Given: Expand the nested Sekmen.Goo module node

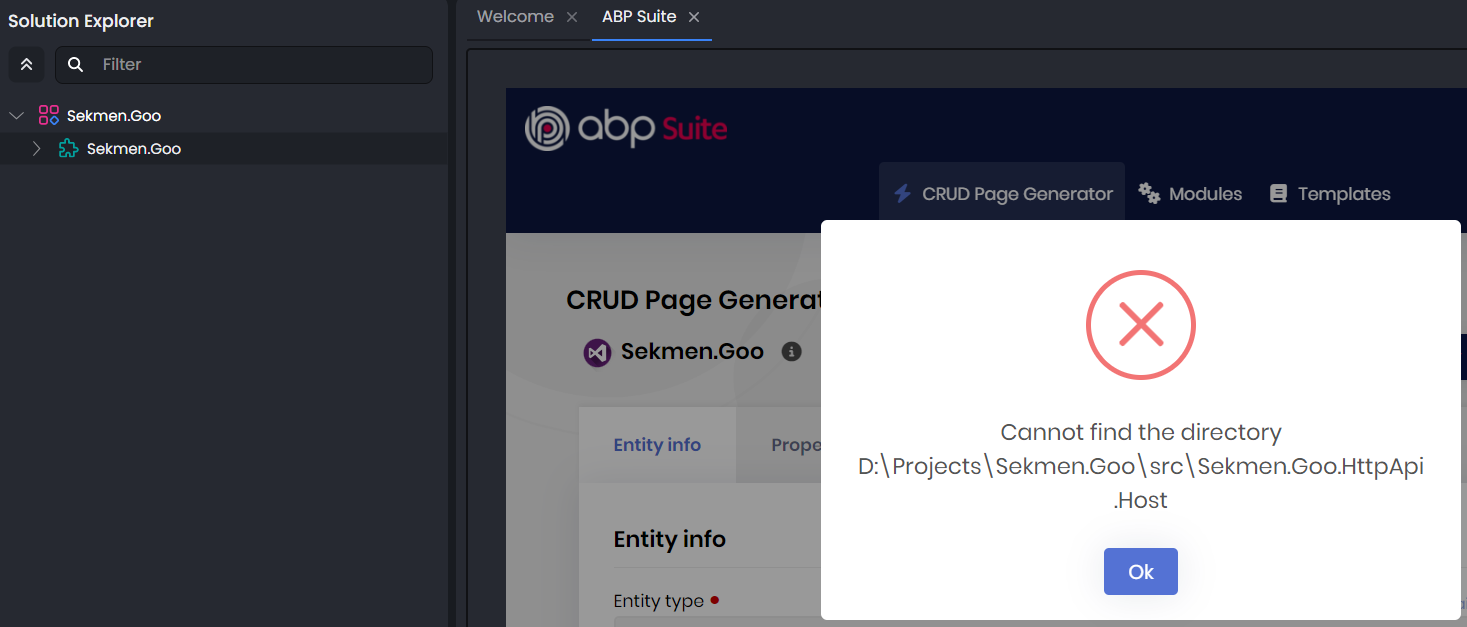Looking at the screenshot, I should click(37, 149).
